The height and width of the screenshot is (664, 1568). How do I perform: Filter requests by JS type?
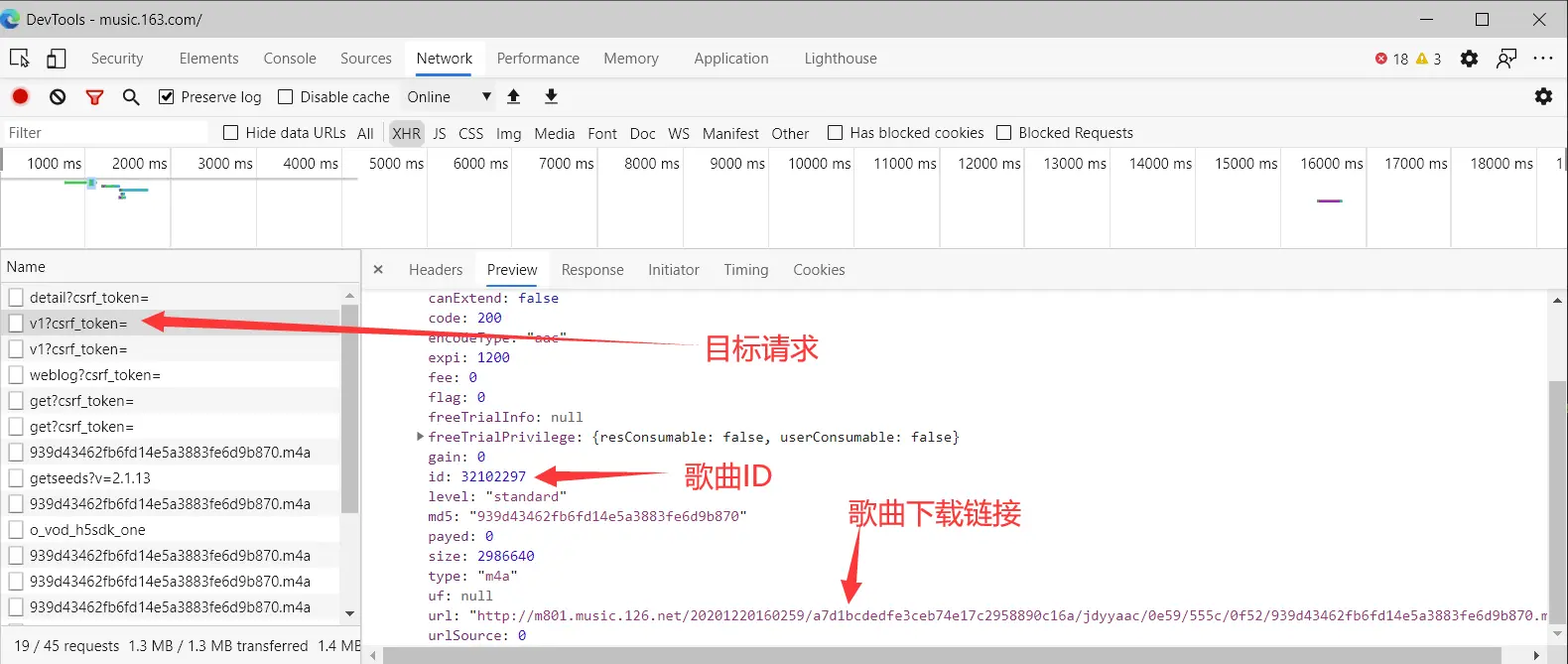[x=440, y=133]
